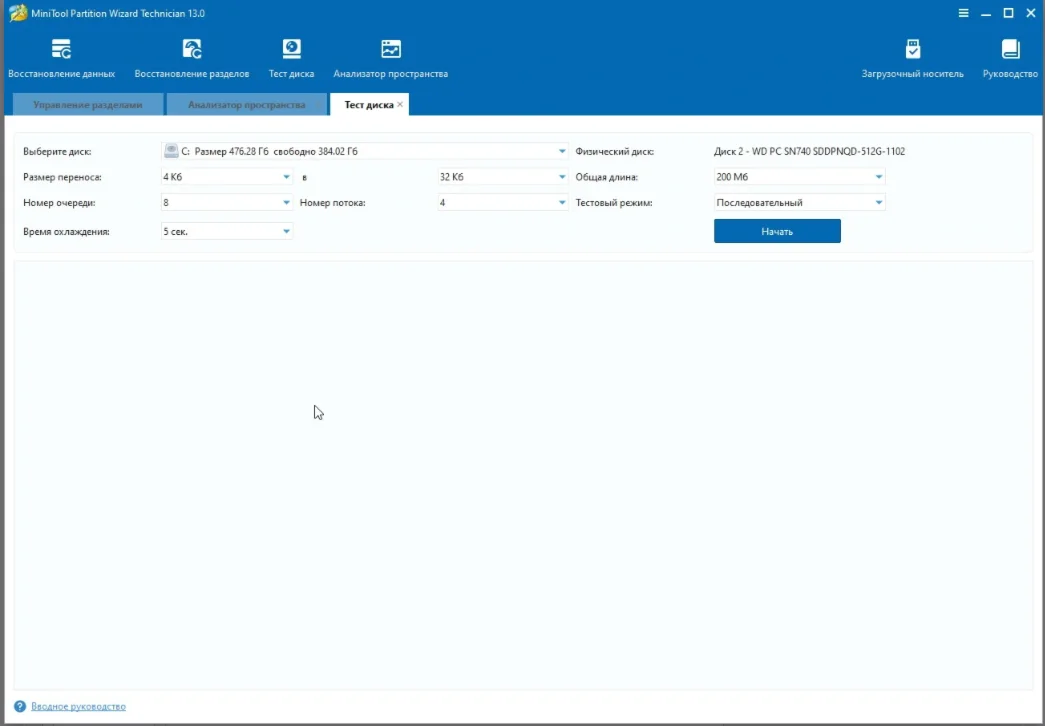1045x726 pixels.
Task: Open the Восстановление данных tool icon
Action: 61,50
